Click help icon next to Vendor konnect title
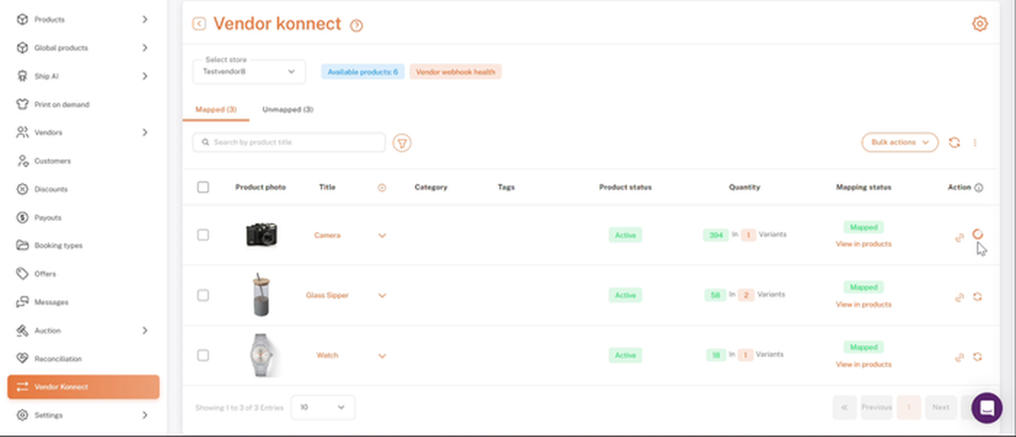This screenshot has height=437, width=1016. pyautogui.click(x=356, y=25)
